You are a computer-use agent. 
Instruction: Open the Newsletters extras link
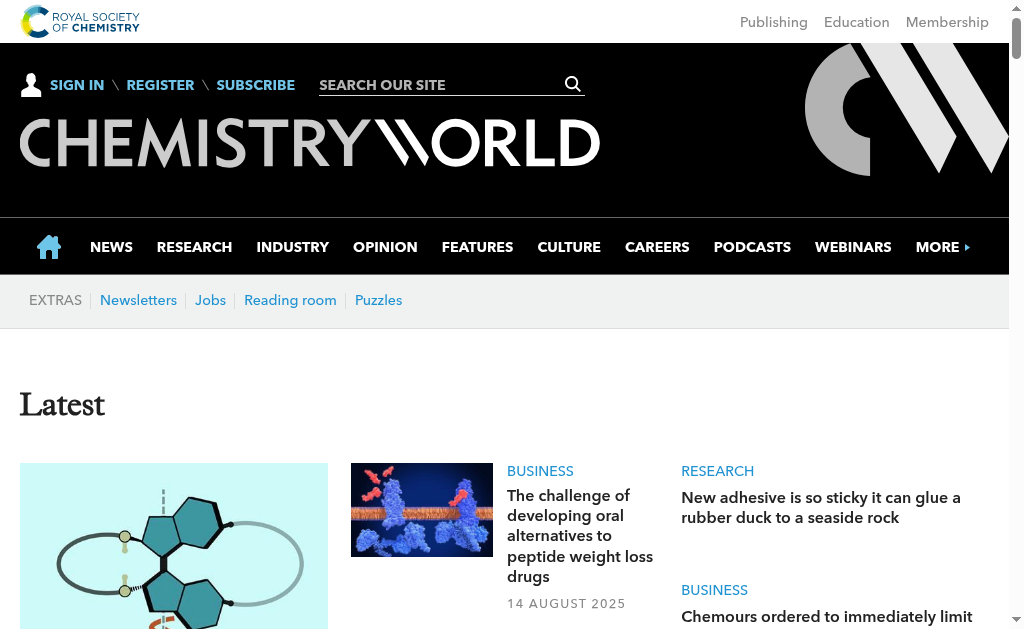click(x=138, y=300)
